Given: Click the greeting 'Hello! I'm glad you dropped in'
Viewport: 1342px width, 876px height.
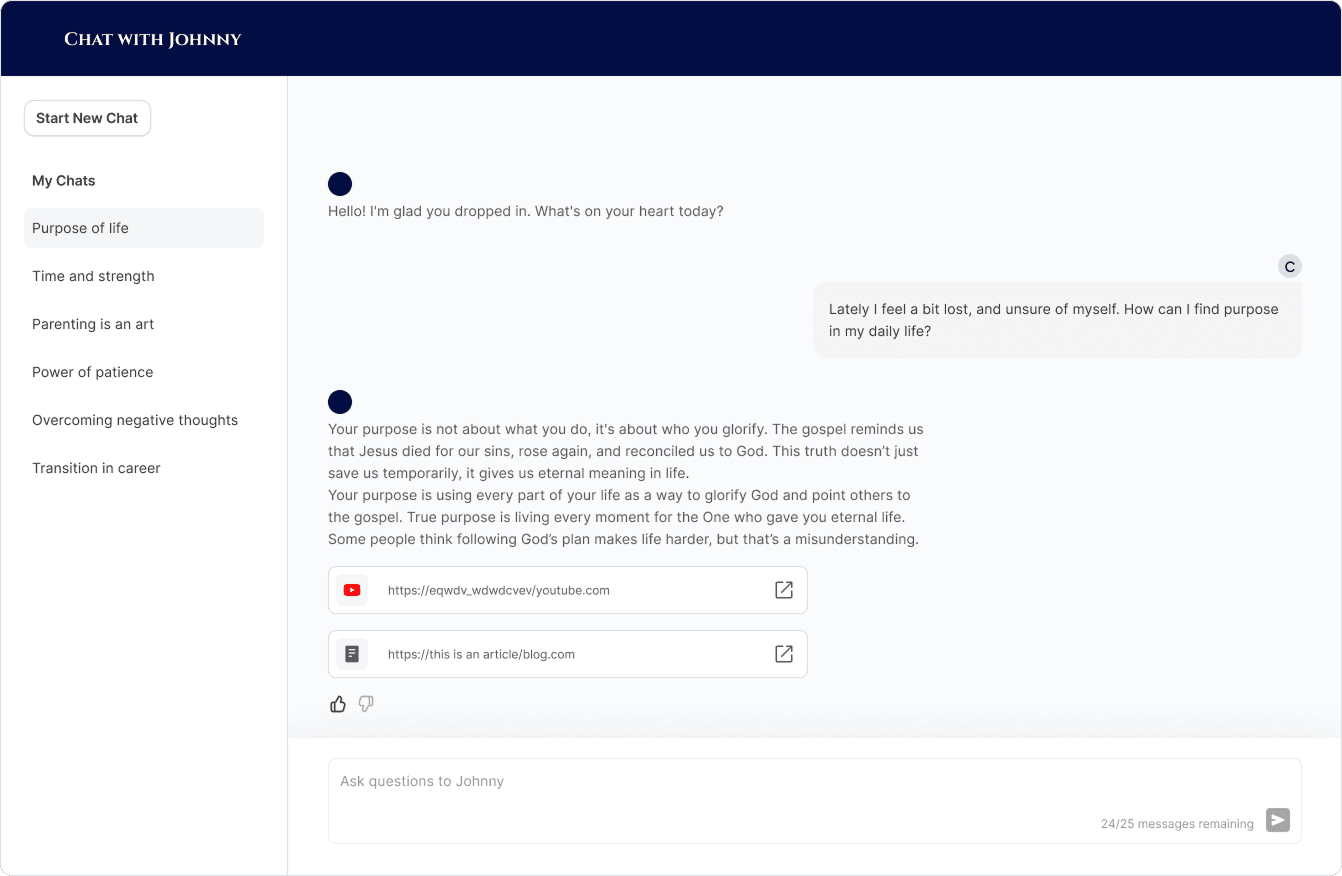Looking at the screenshot, I should 526,212.
